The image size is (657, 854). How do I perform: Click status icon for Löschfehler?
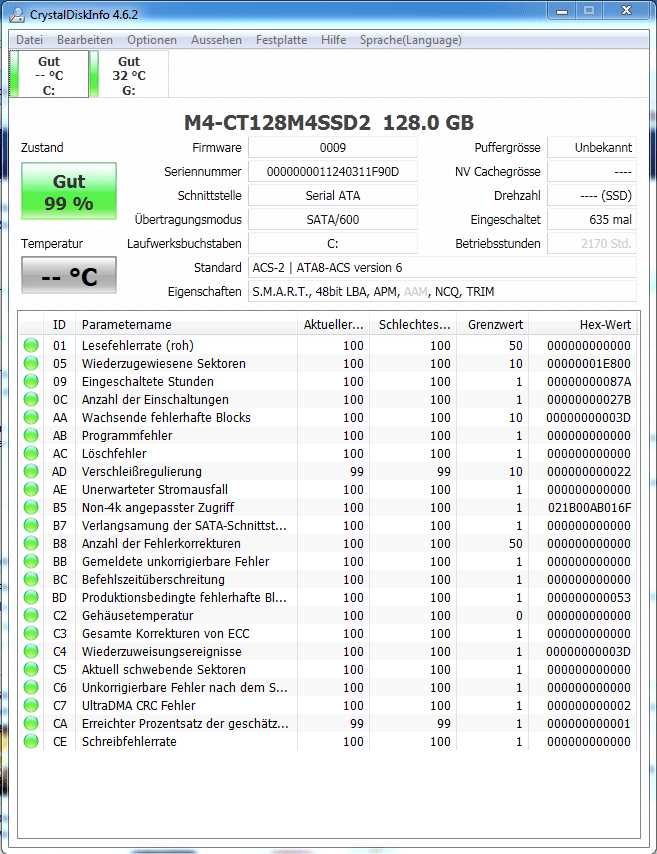coord(31,453)
